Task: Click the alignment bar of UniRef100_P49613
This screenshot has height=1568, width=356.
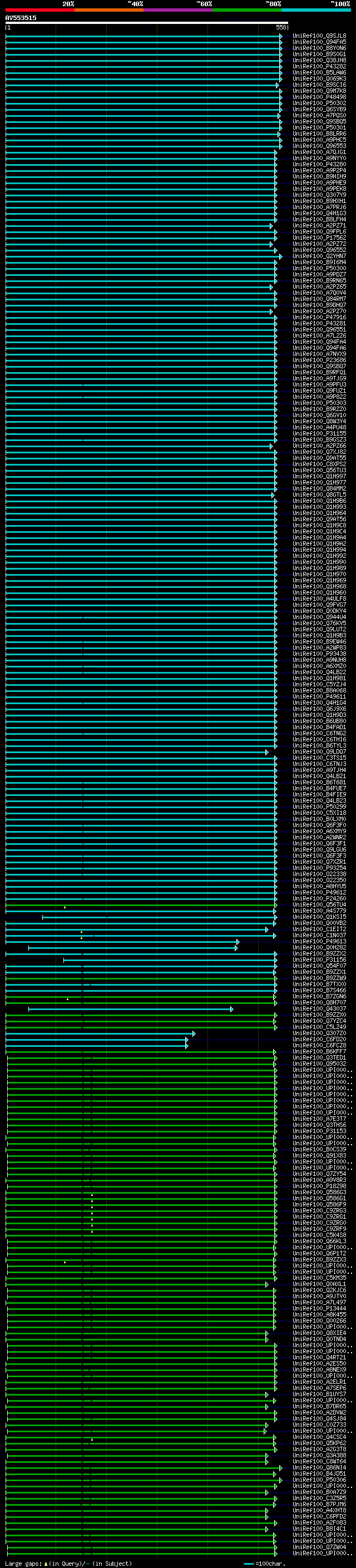Action: tap(122, 942)
